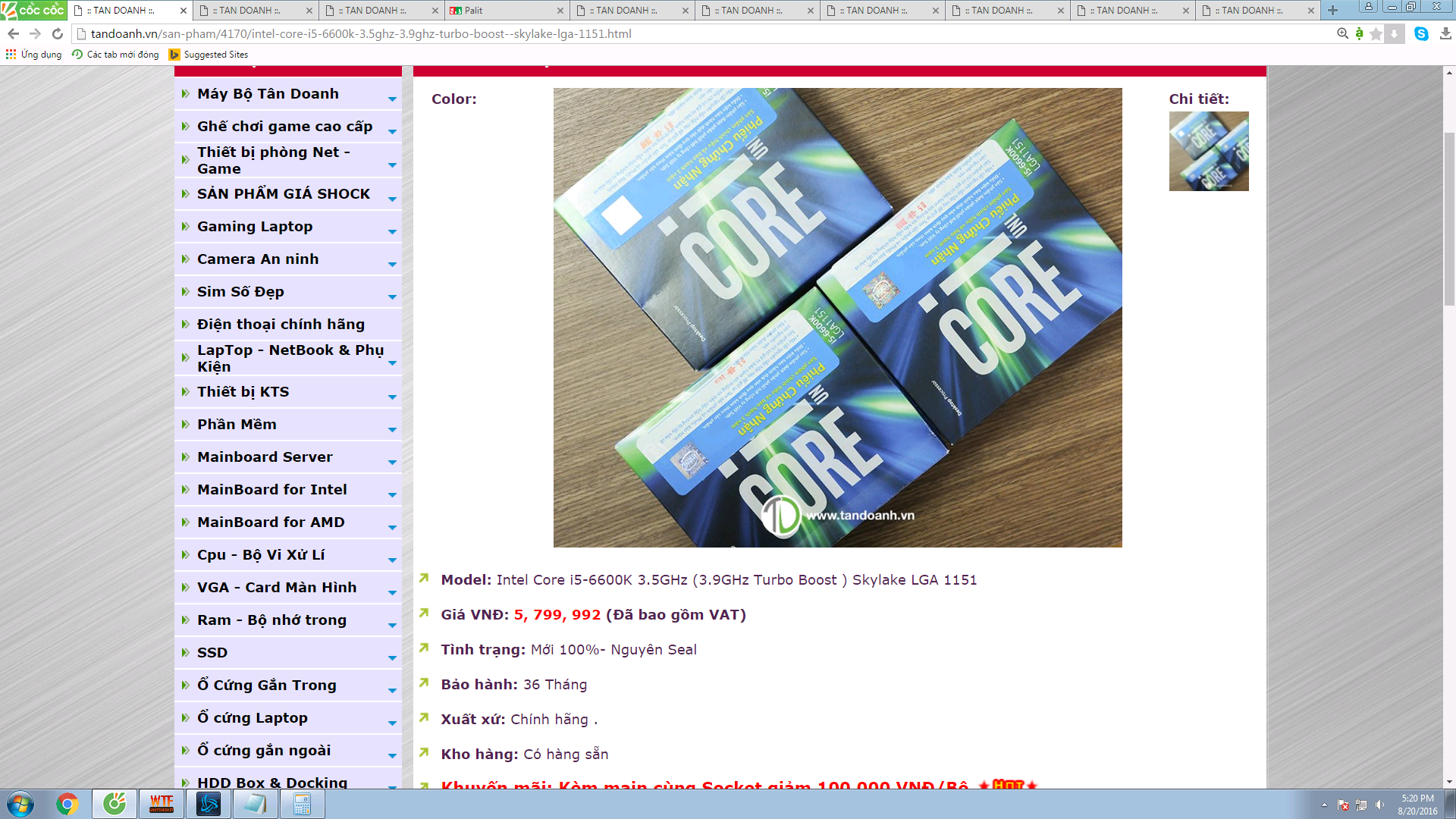Open the downloads arrow icon at toolbar end

[1445, 34]
